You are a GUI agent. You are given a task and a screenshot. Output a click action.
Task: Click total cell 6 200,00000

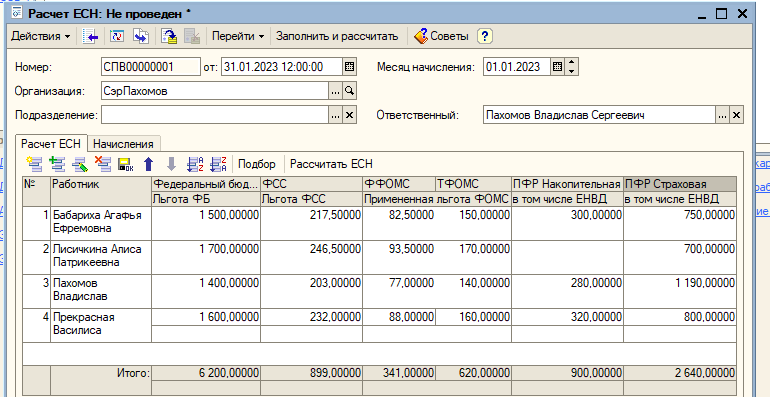(206, 373)
